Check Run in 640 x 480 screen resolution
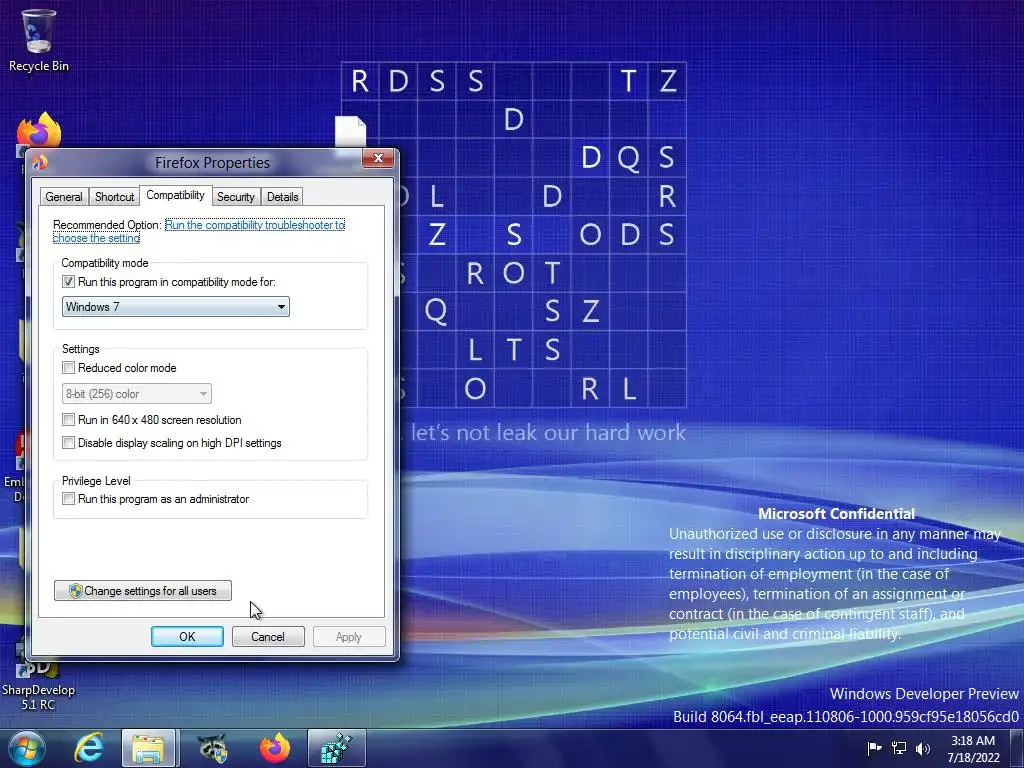Screen dimensions: 1024x768 (68, 419)
